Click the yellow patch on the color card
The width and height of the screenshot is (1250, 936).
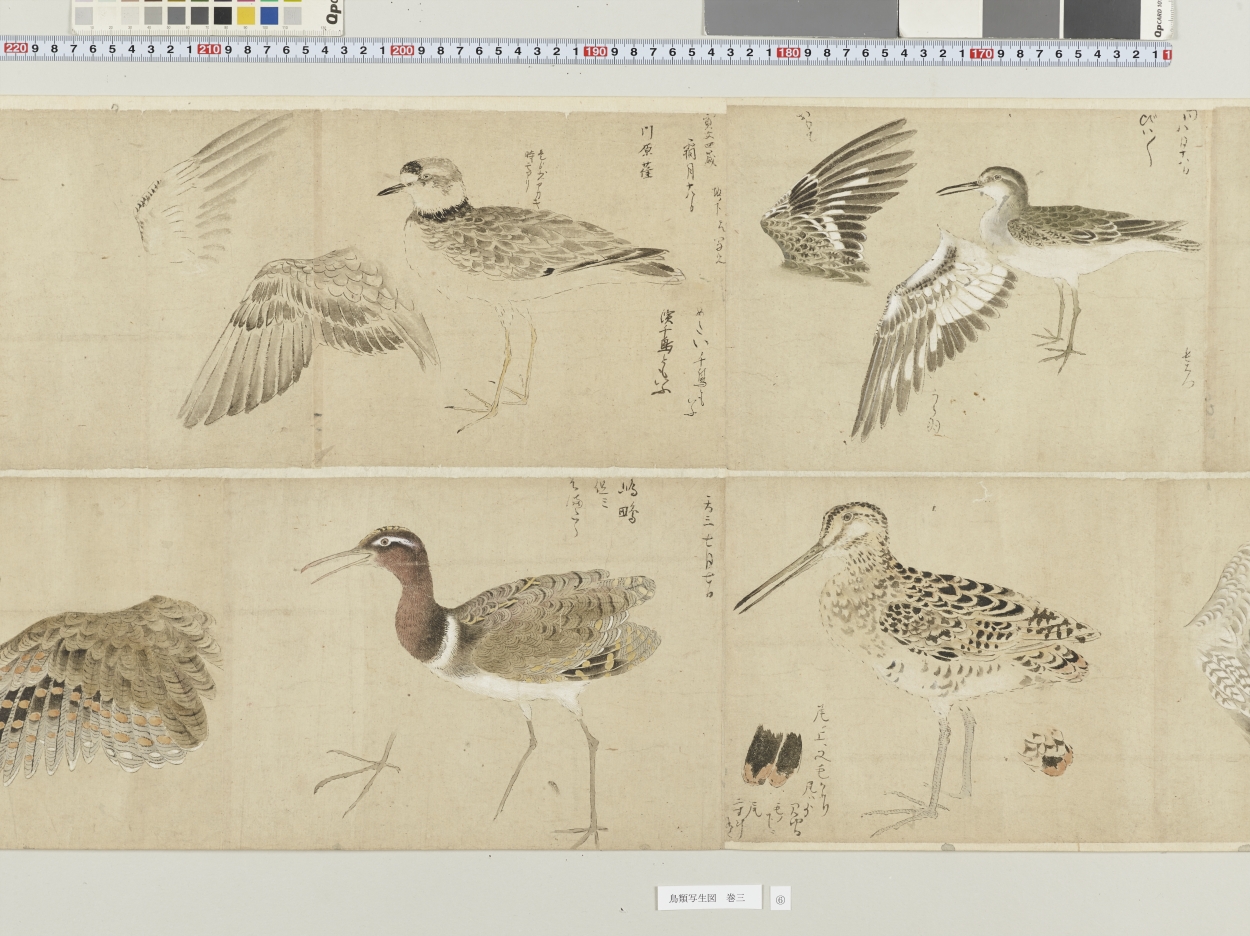coord(246,15)
